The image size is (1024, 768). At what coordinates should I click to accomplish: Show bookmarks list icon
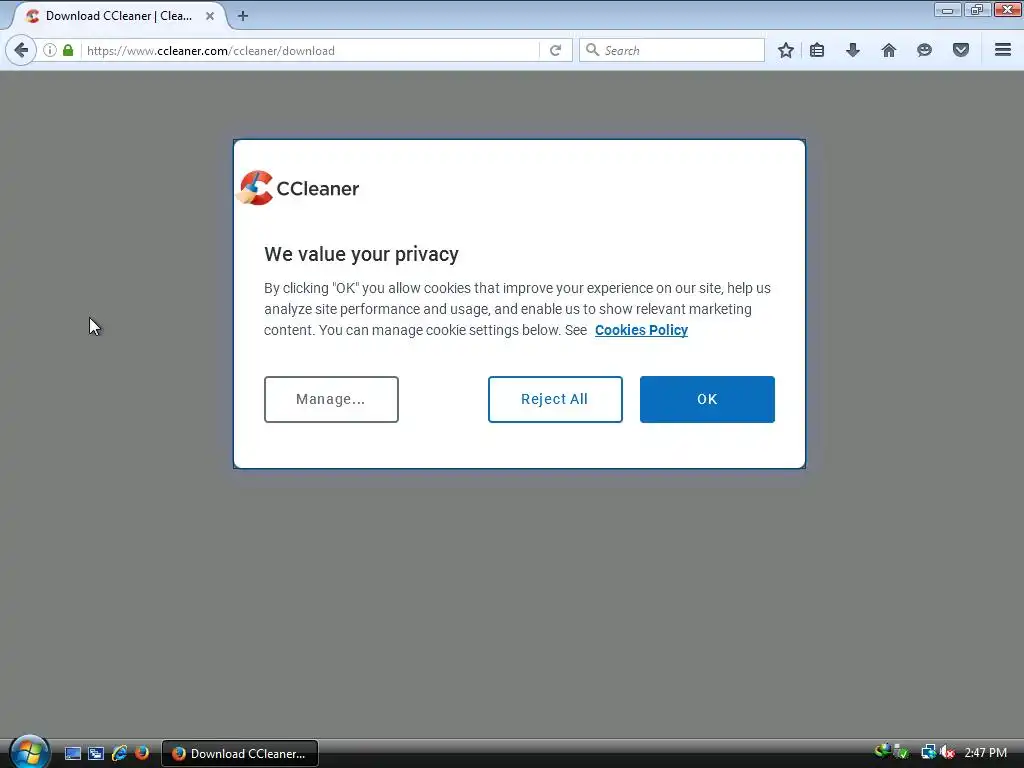[x=817, y=50]
